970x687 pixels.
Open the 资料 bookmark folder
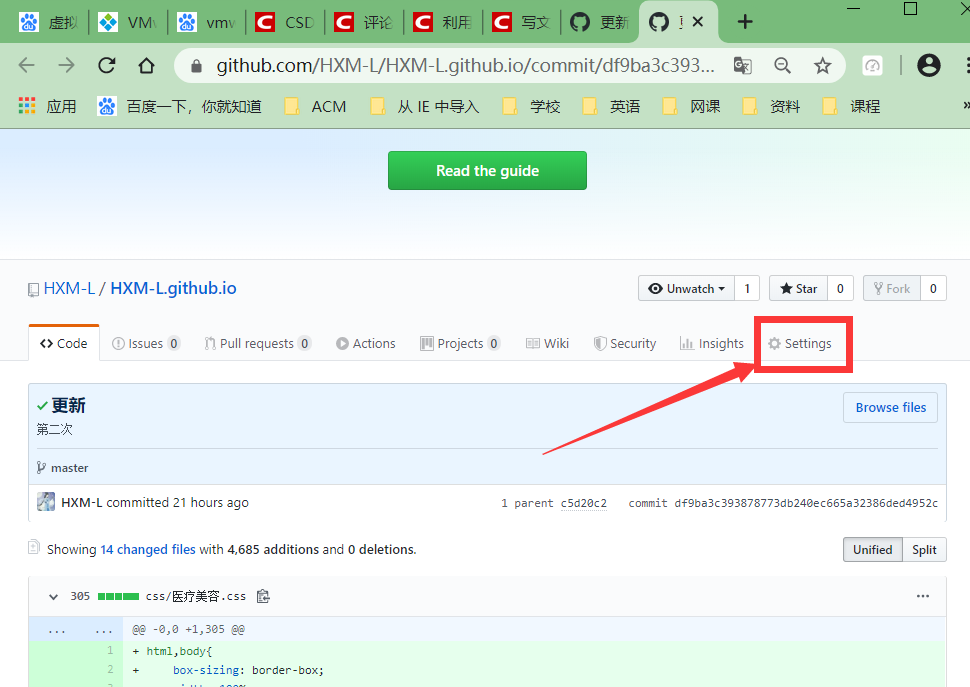click(771, 106)
